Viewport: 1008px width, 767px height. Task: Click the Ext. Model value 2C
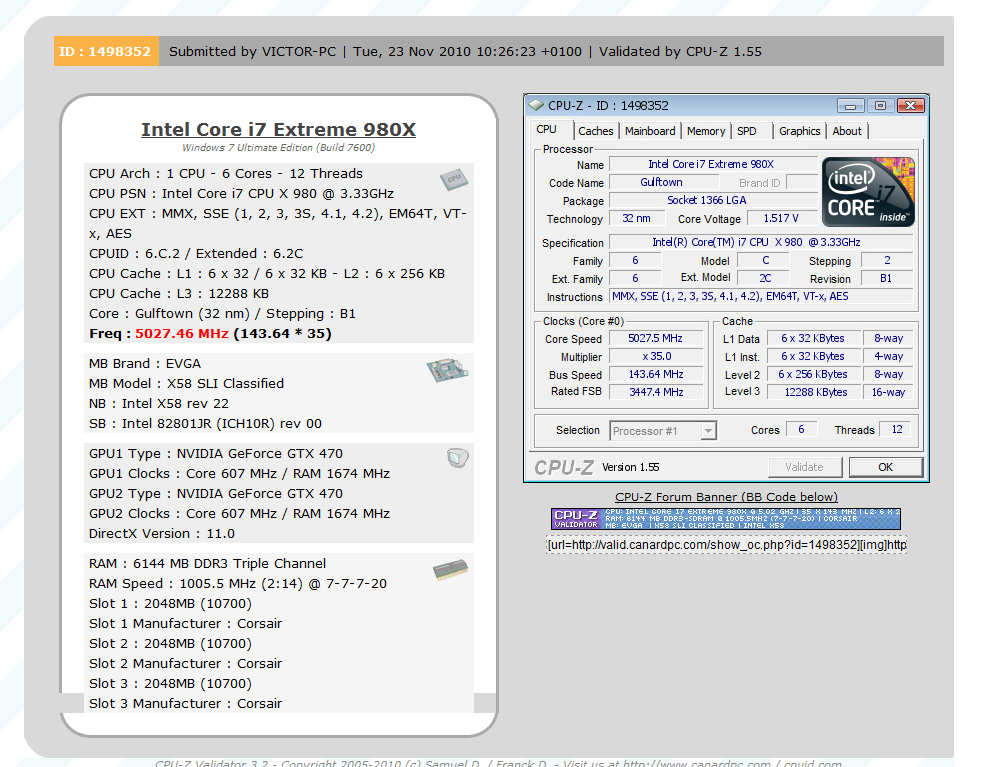click(x=765, y=278)
